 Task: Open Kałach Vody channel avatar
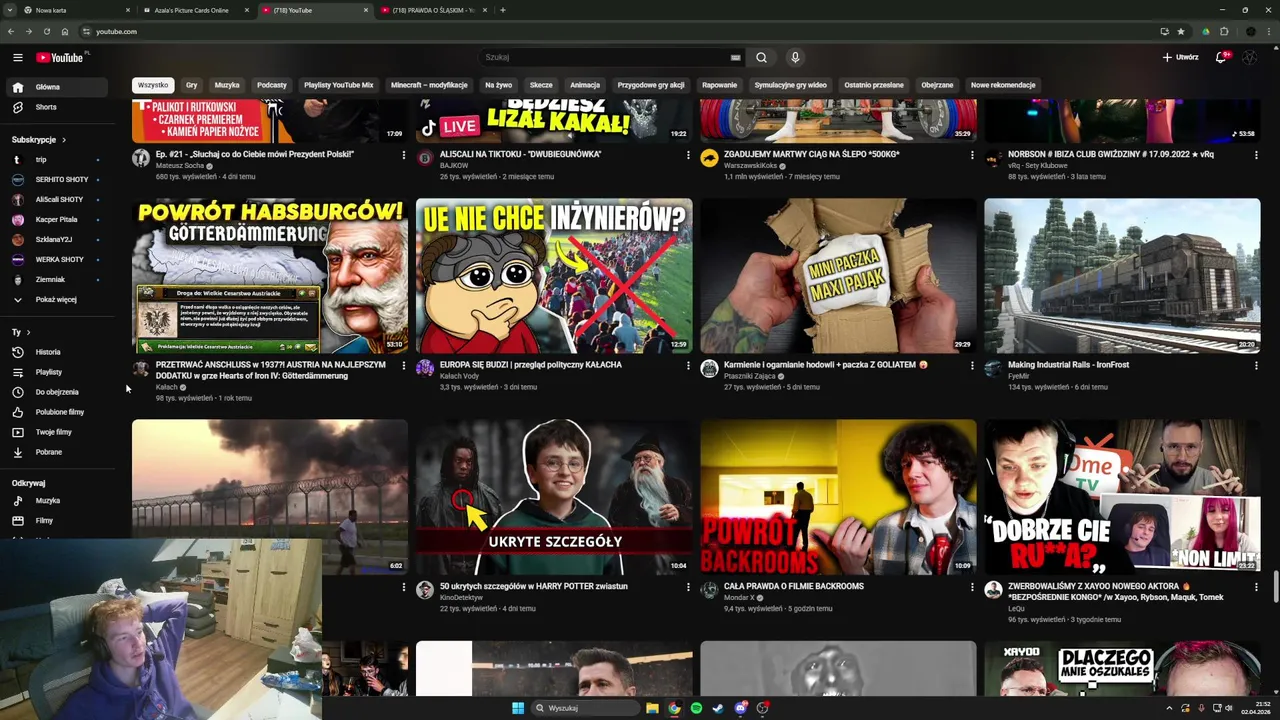tap(425, 368)
